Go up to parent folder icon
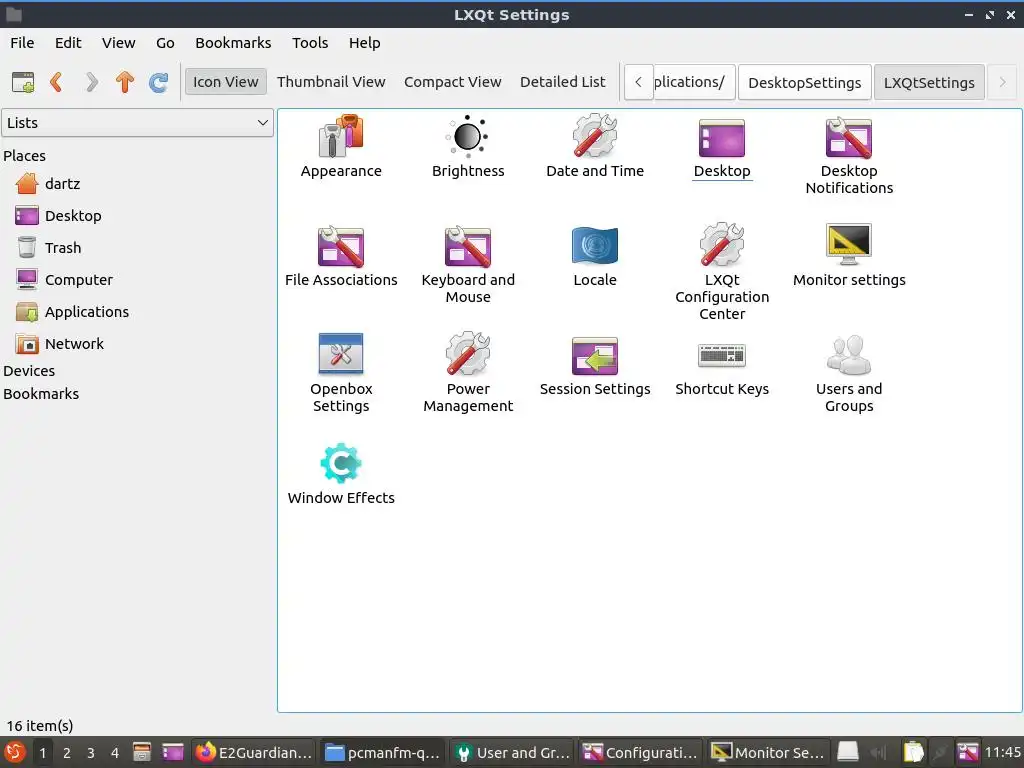This screenshot has height=768, width=1024. pos(125,82)
